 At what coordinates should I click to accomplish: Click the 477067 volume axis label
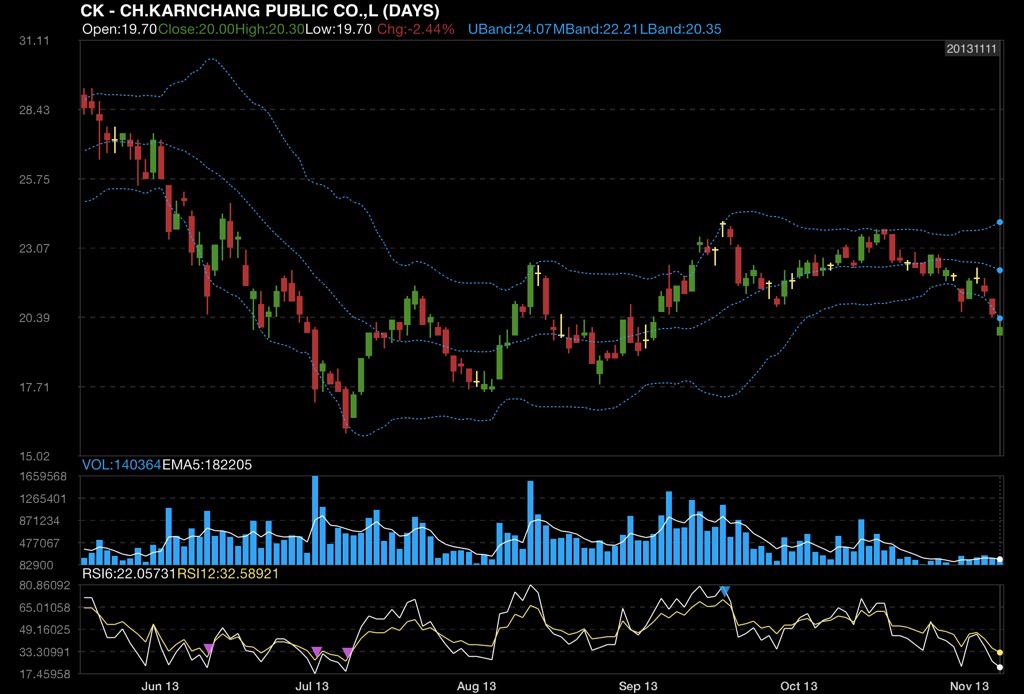coord(40,543)
